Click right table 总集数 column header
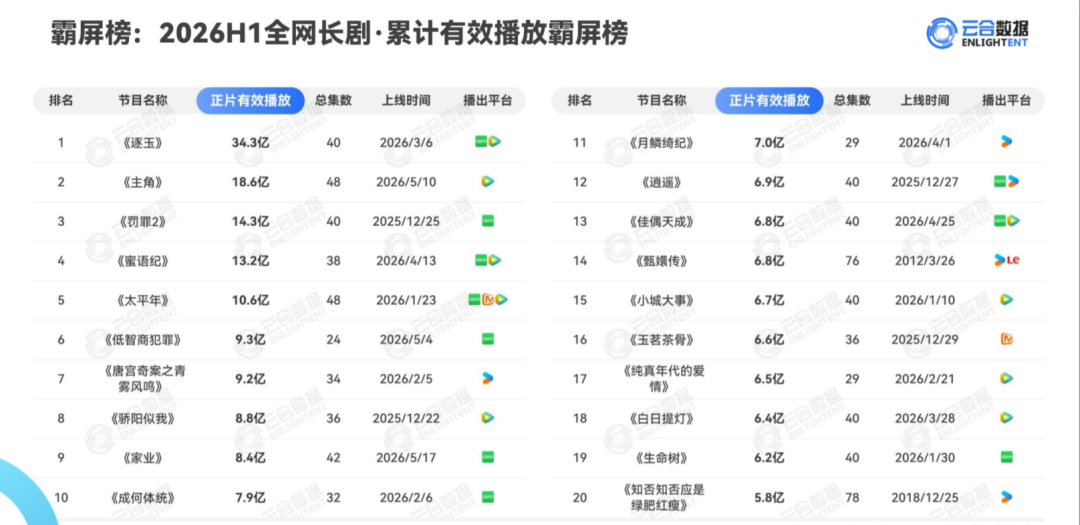The width and height of the screenshot is (1080, 525). 852,101
